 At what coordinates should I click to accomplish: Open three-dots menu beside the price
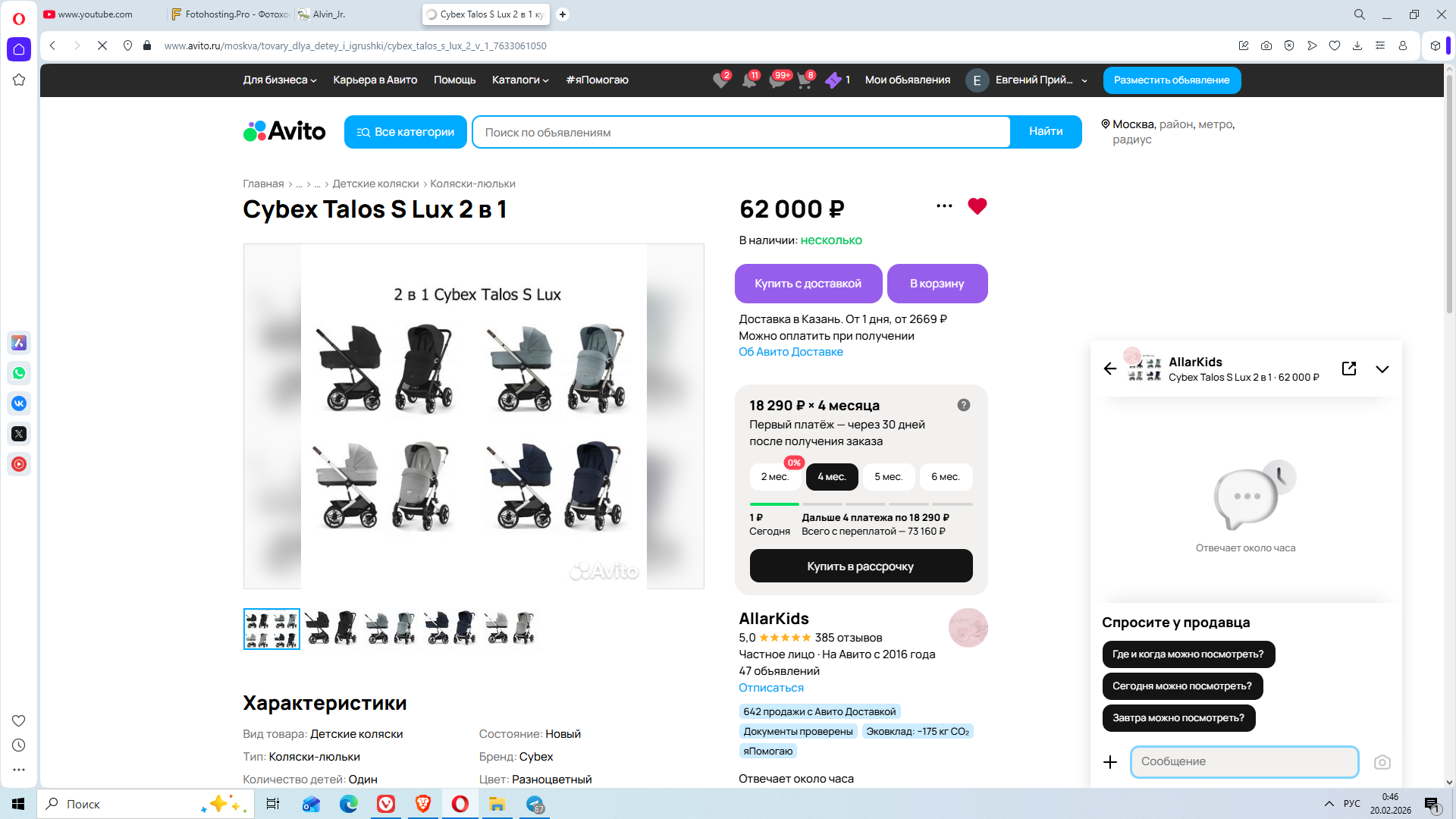[x=944, y=206]
